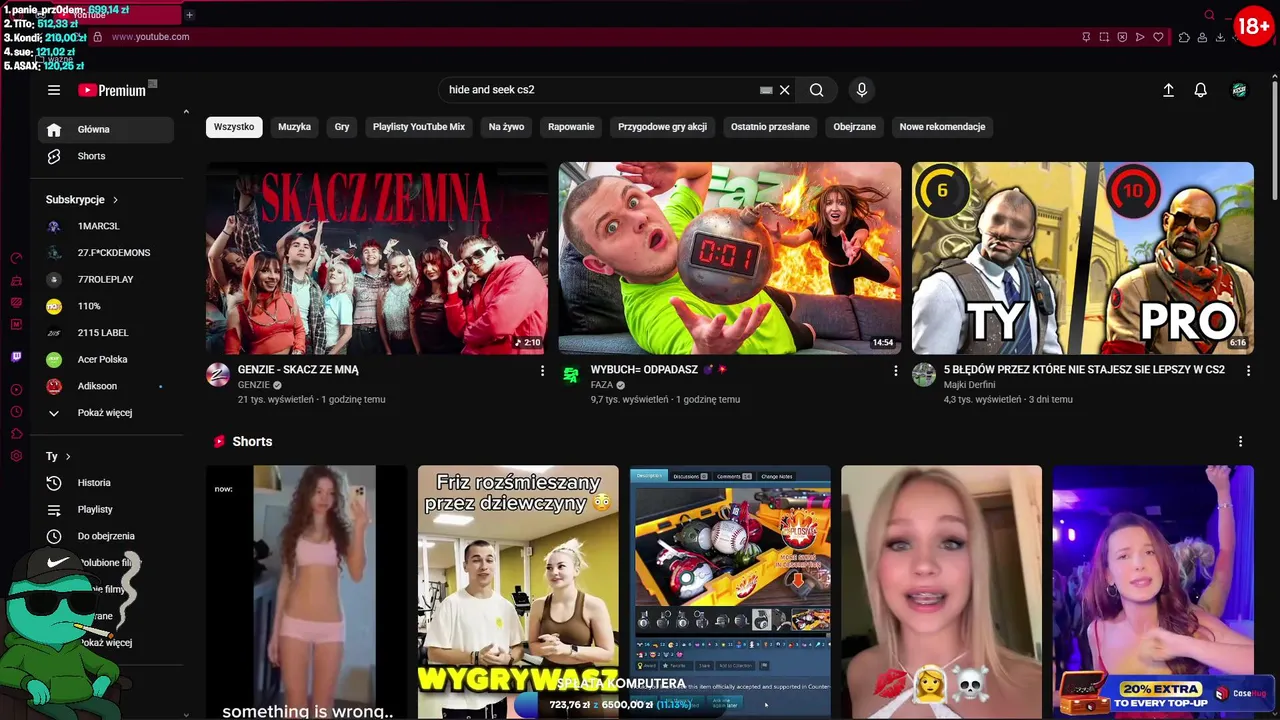Image resolution: width=1280 pixels, height=720 pixels.
Task: Select the Nowe rekomendacje chip
Action: pos(943,127)
